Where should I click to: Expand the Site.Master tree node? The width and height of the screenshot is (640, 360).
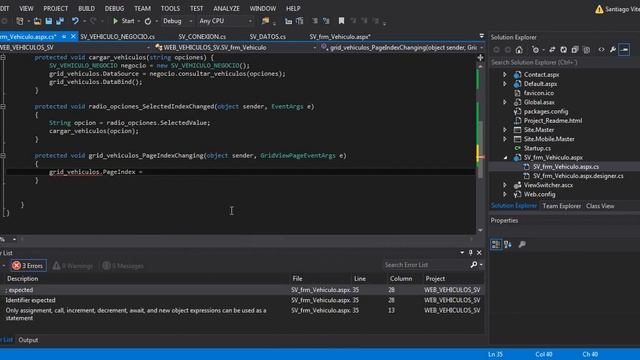pyautogui.click(x=505, y=130)
